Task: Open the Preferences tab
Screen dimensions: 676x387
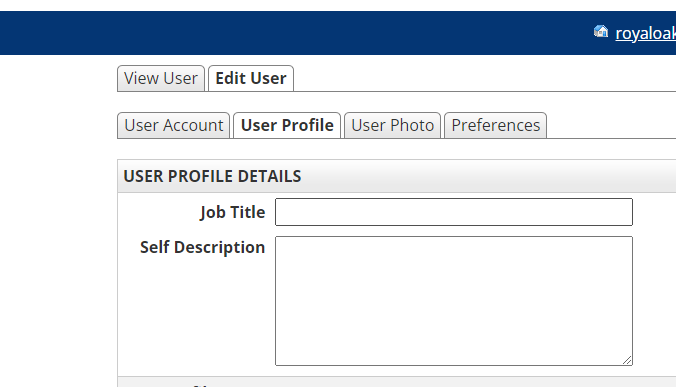Action: (x=496, y=125)
